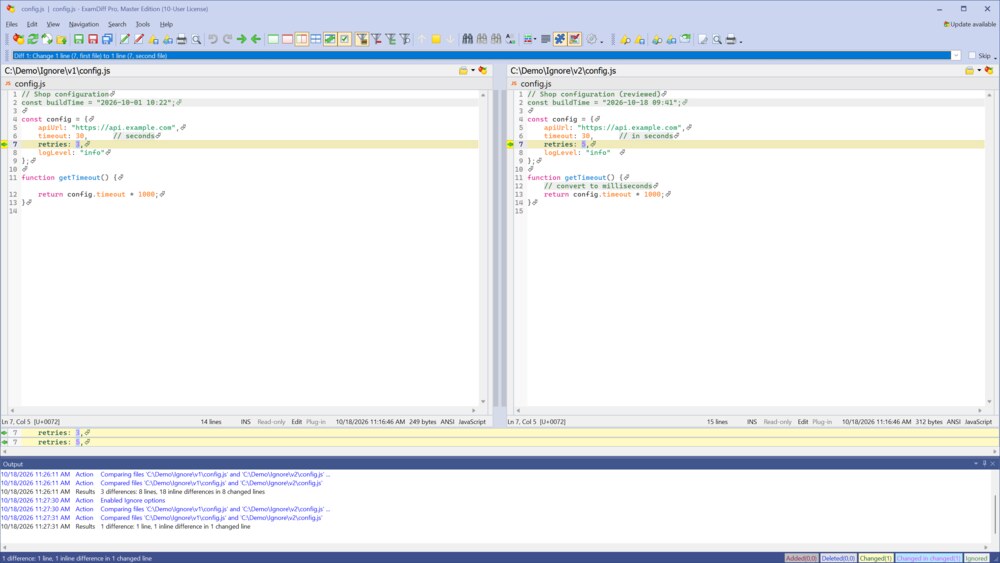
Task: Show only the first (green) file pane
Action: click(273, 40)
